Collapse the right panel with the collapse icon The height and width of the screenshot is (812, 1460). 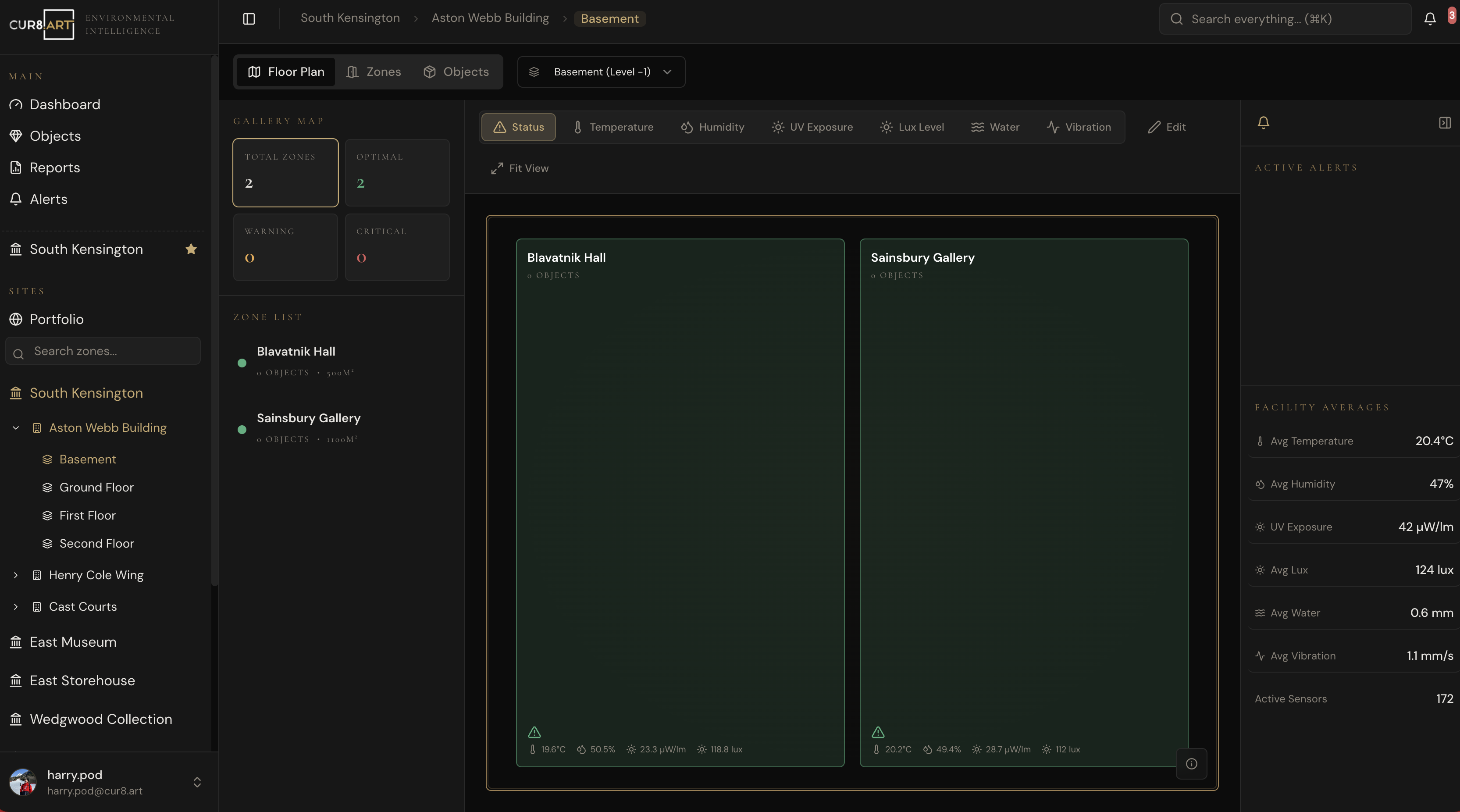pos(1445,123)
